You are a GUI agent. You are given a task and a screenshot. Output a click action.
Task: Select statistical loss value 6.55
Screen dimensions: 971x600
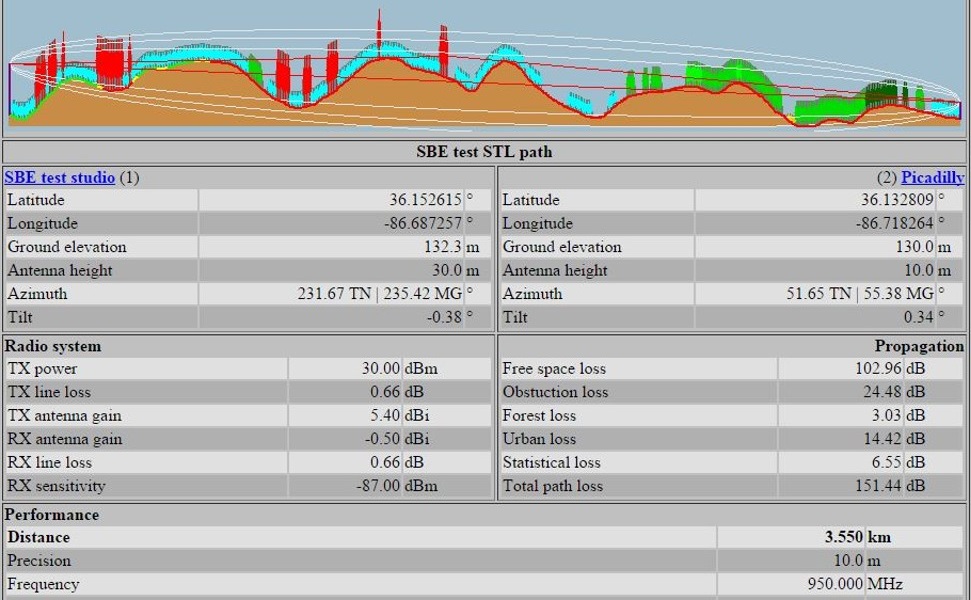click(x=887, y=463)
